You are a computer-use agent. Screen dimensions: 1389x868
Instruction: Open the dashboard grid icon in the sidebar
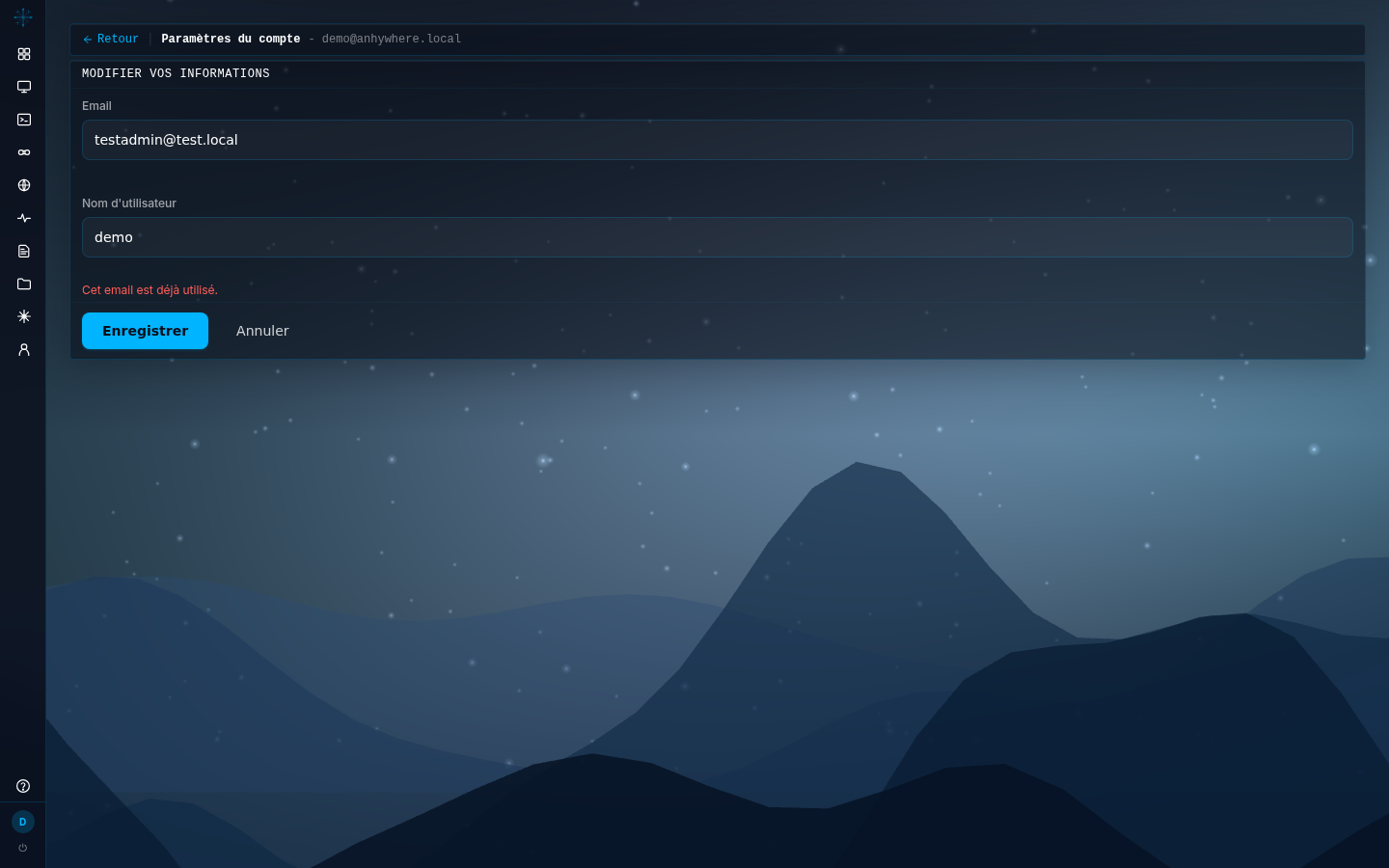(x=24, y=54)
